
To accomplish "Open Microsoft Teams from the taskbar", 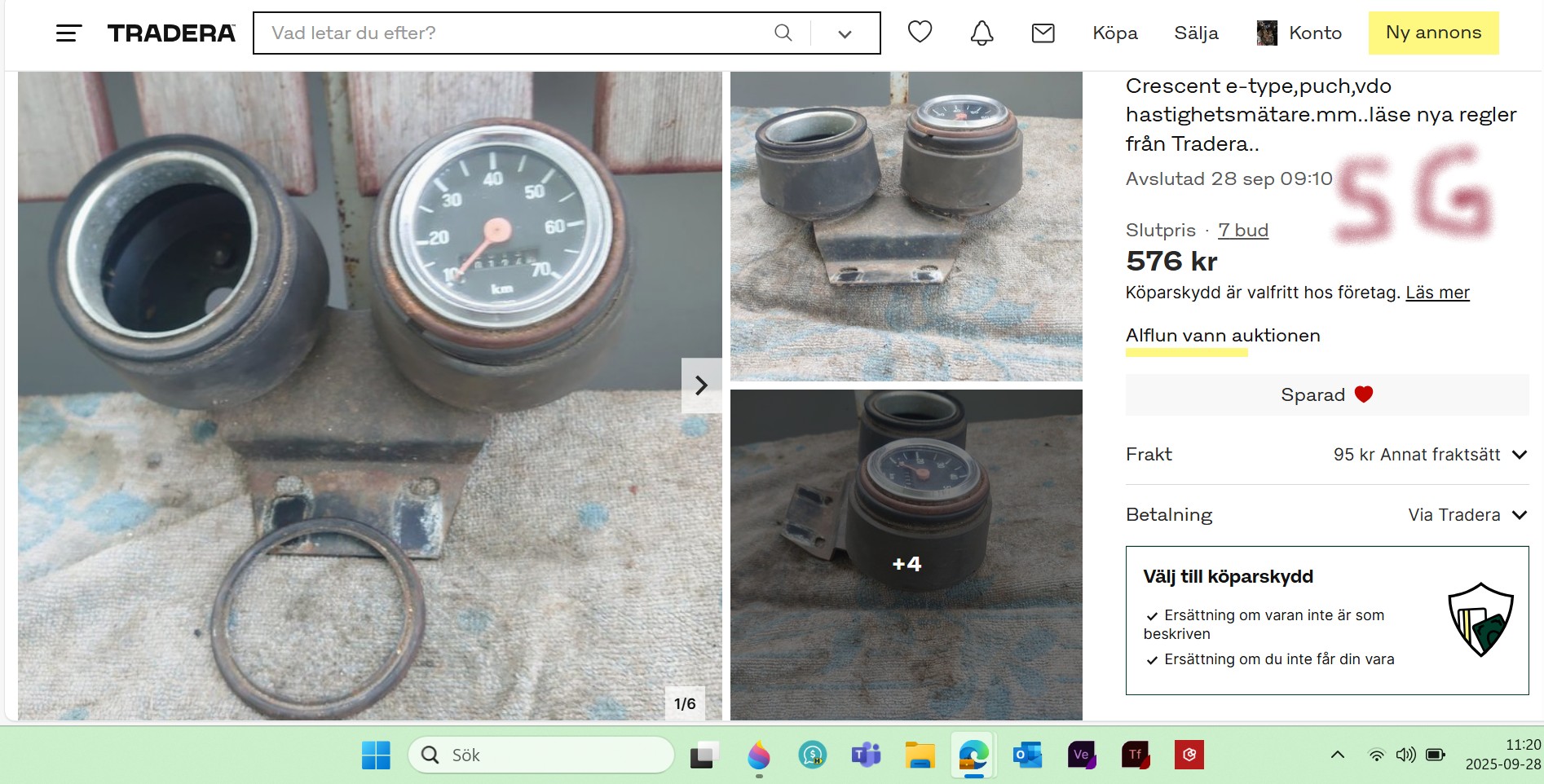I will 866,755.
